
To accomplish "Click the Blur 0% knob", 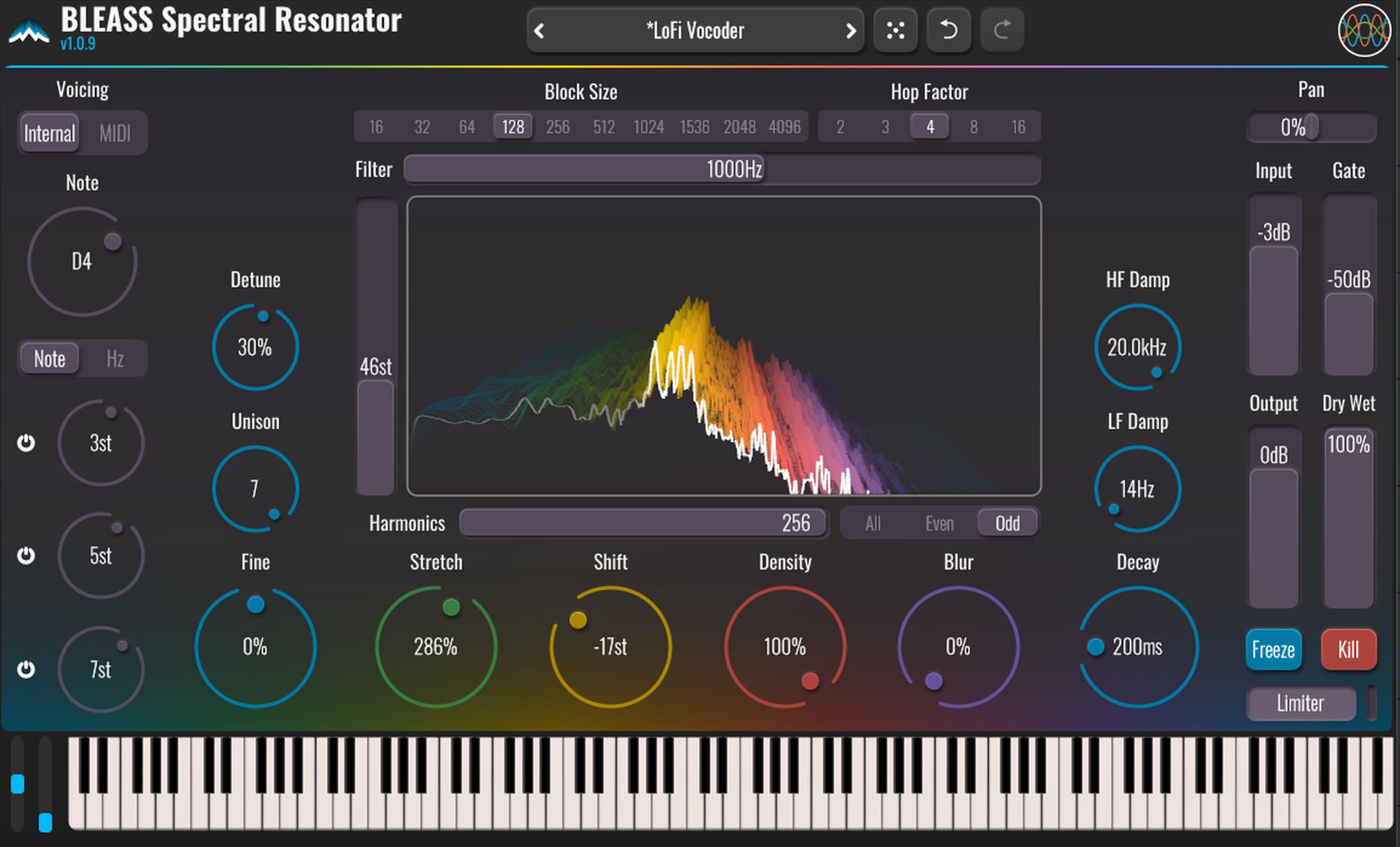I will [958, 646].
